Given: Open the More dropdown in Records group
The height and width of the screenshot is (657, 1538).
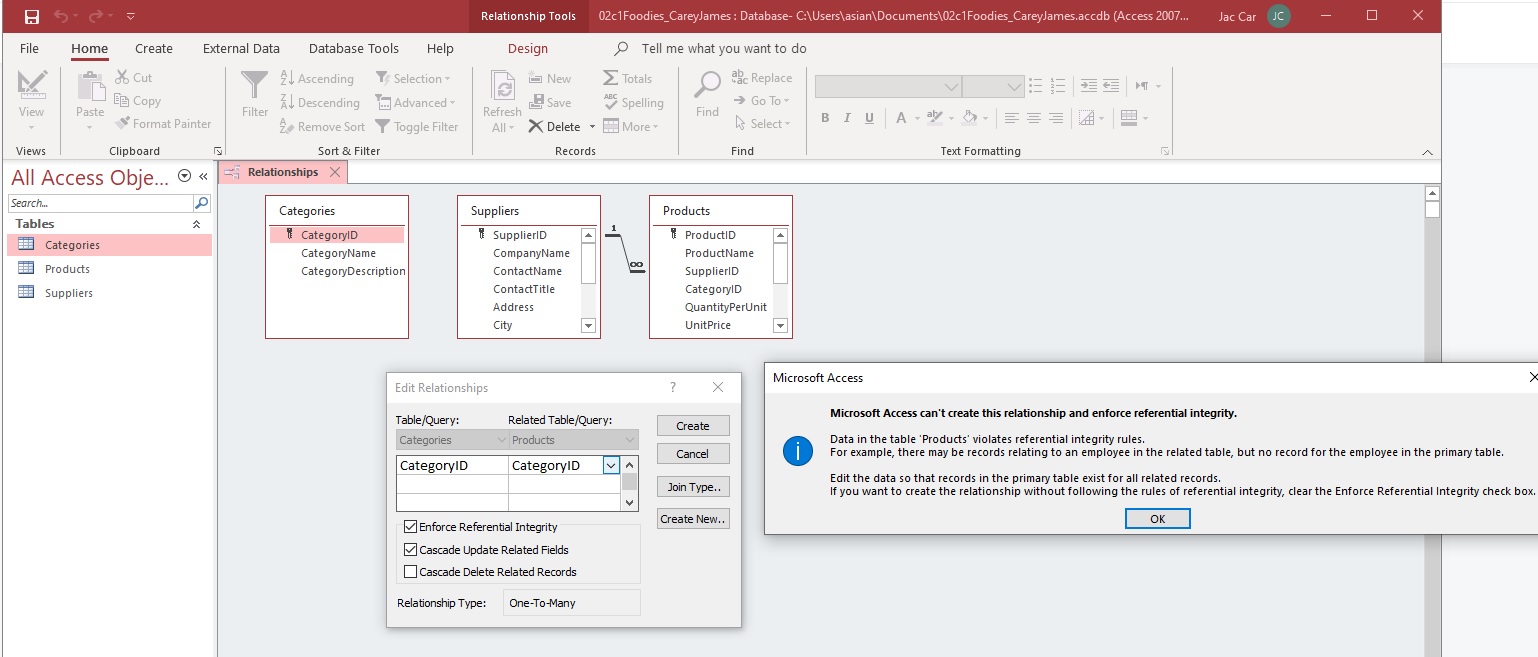Looking at the screenshot, I should click(631, 126).
